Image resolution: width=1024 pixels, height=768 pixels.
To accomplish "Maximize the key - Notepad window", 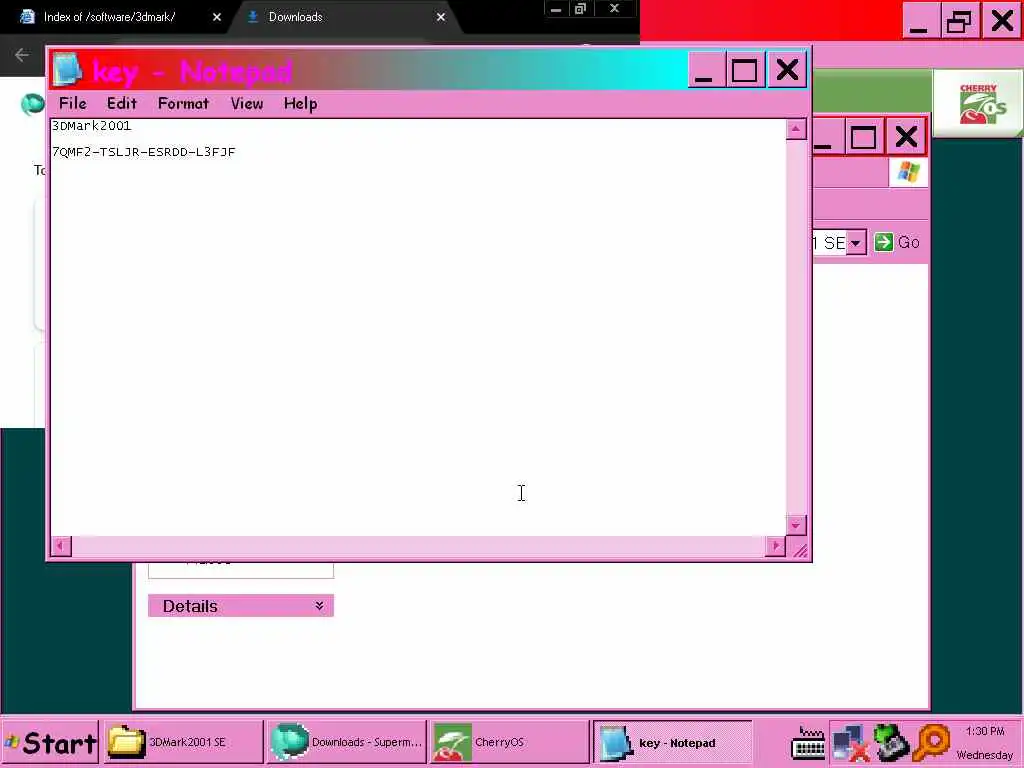I will (x=744, y=70).
